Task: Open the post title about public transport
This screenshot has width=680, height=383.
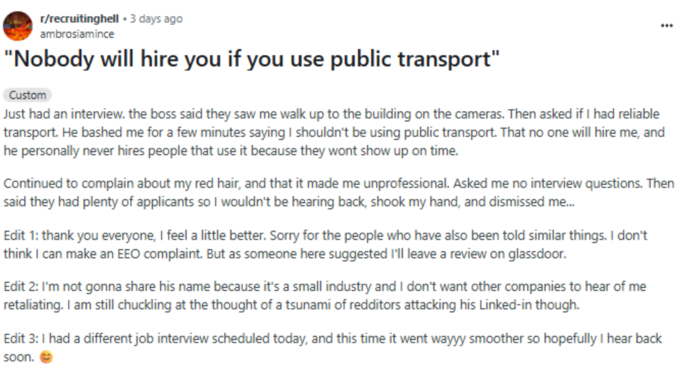Action: pos(252,59)
